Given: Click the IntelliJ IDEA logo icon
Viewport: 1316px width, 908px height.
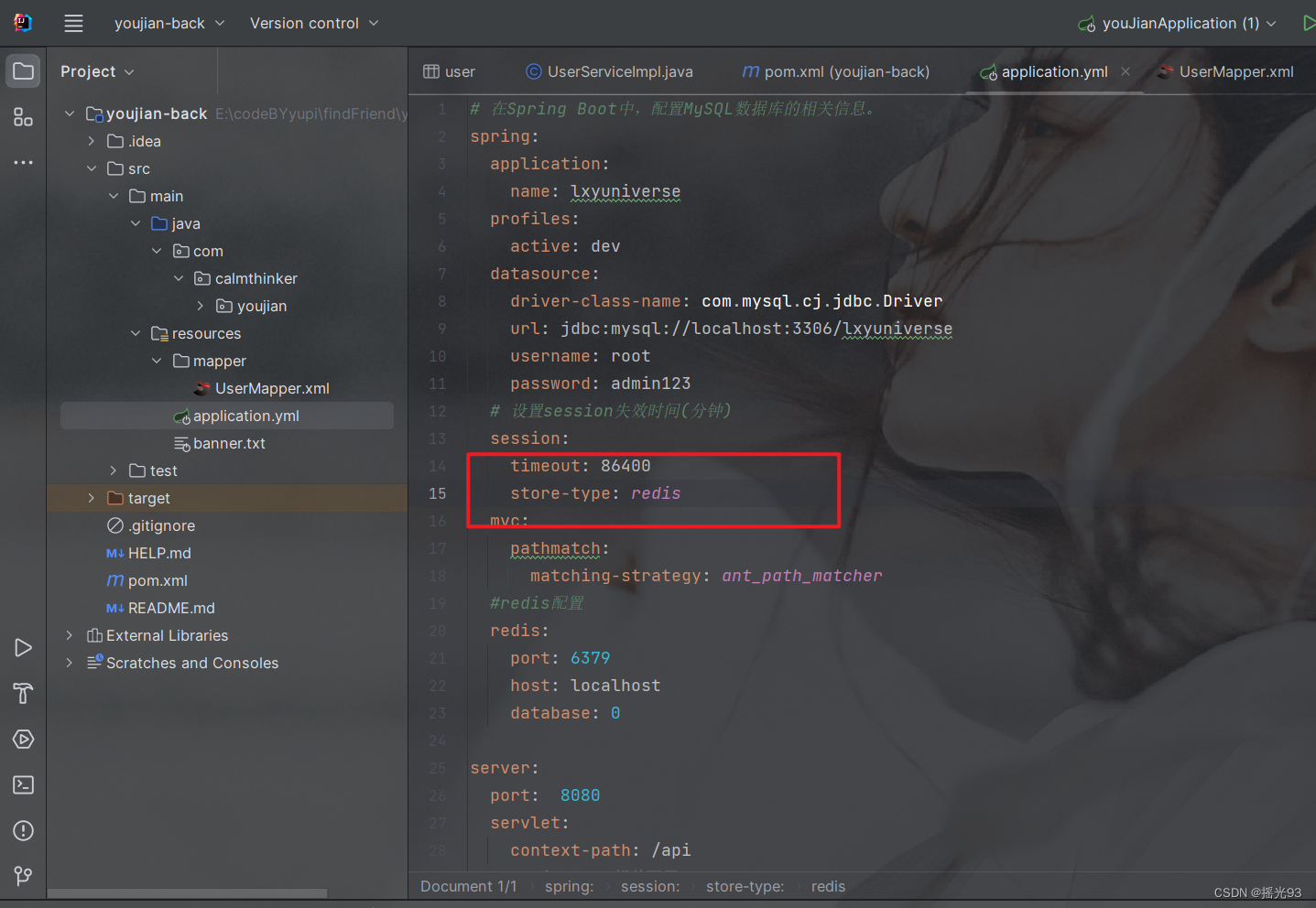Looking at the screenshot, I should (23, 23).
